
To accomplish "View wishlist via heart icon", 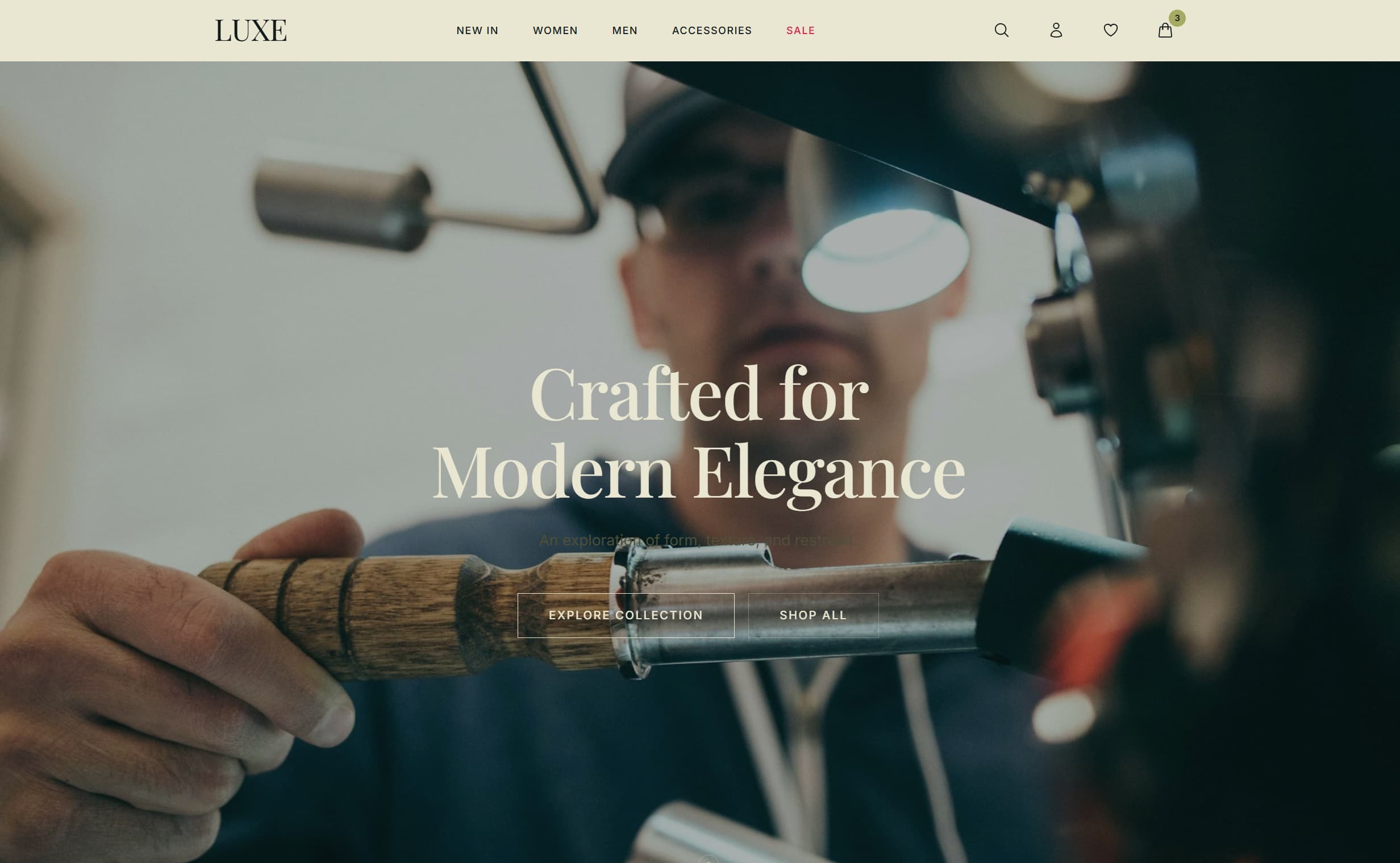I will click(x=1110, y=30).
